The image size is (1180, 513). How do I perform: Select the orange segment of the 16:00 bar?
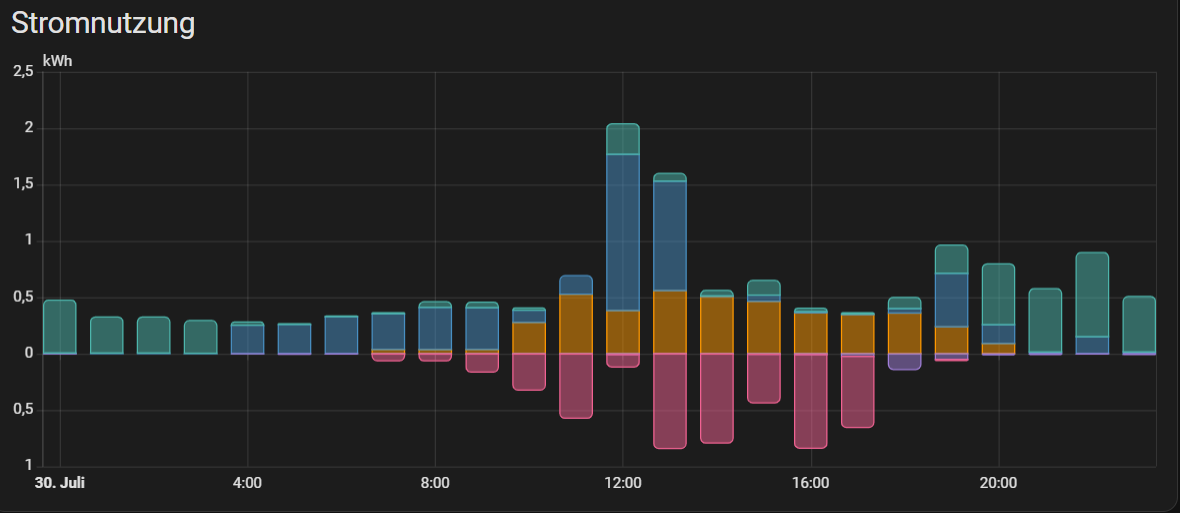(x=810, y=333)
